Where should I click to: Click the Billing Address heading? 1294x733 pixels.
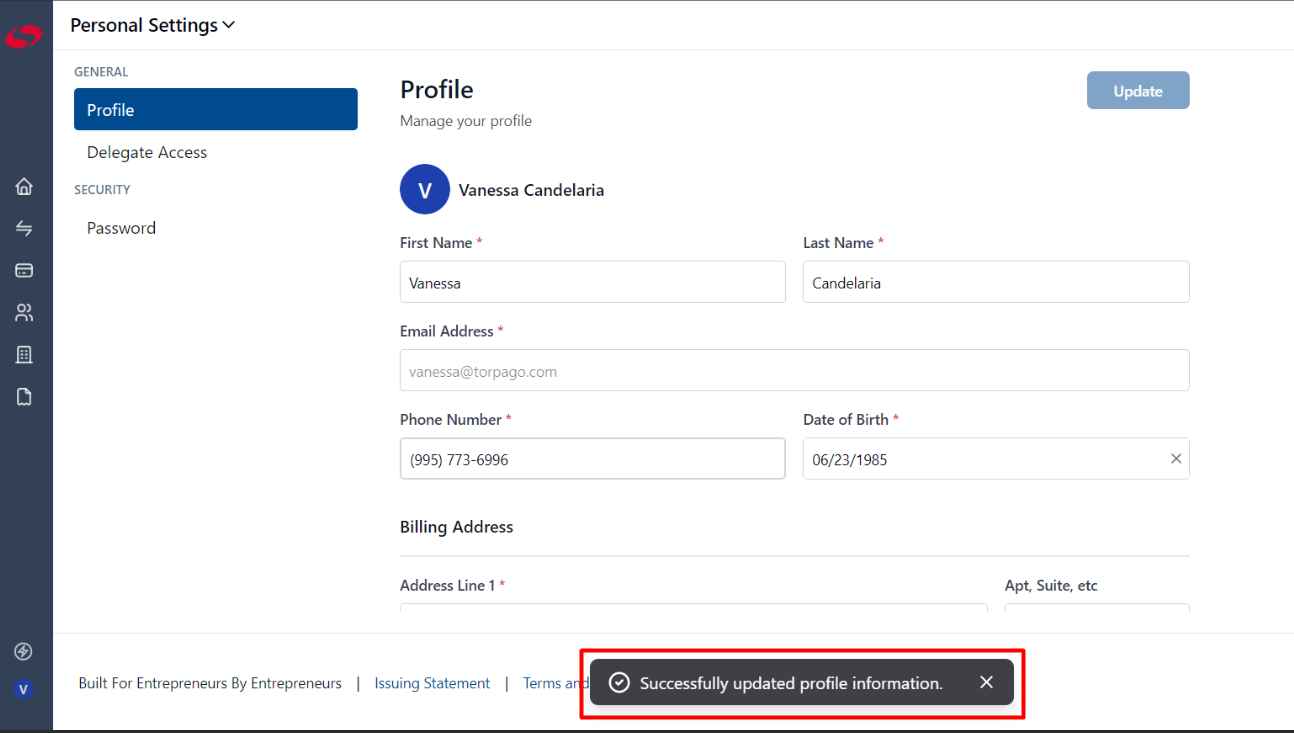(457, 527)
